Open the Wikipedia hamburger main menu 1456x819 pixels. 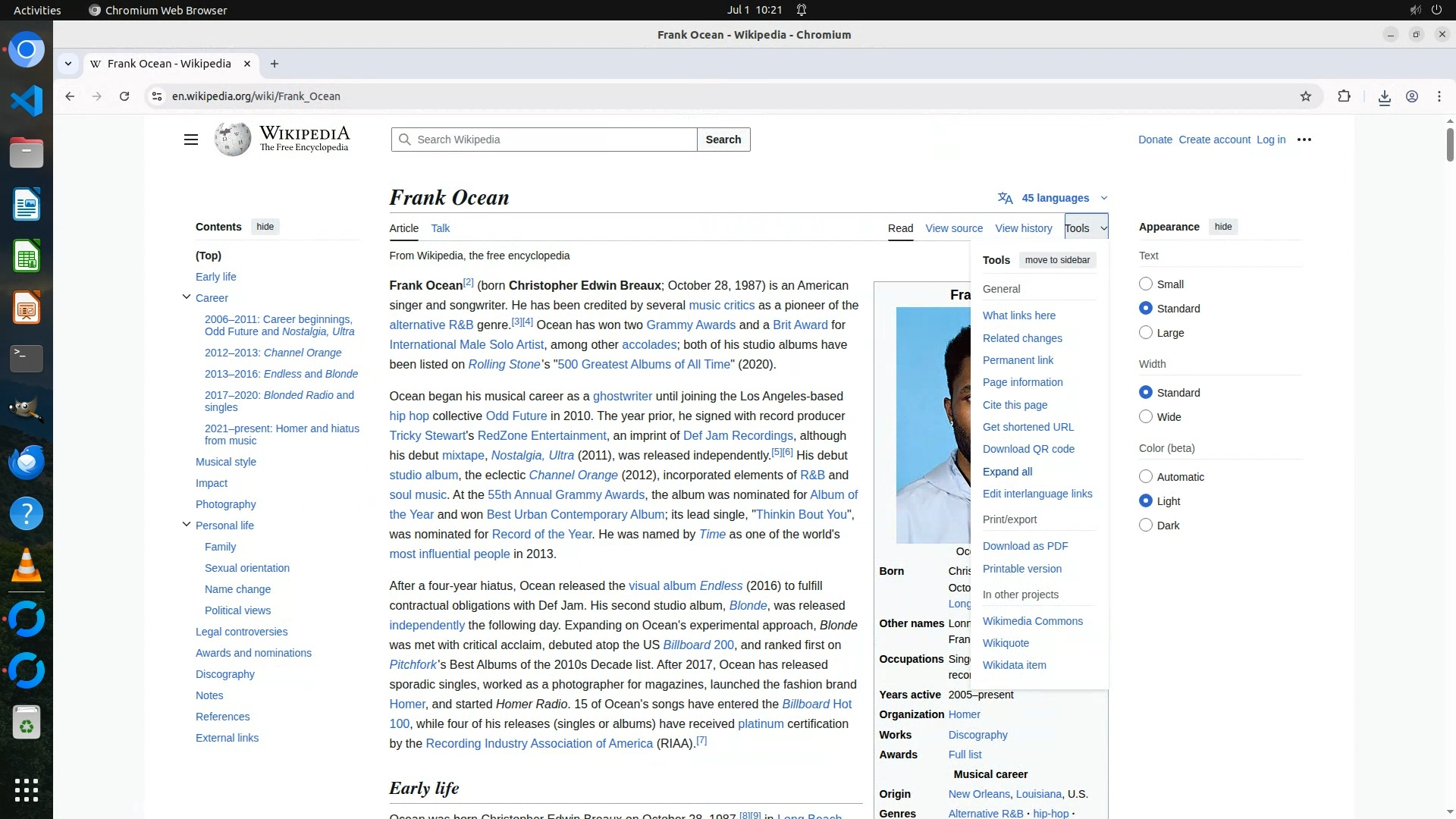pos(191,140)
